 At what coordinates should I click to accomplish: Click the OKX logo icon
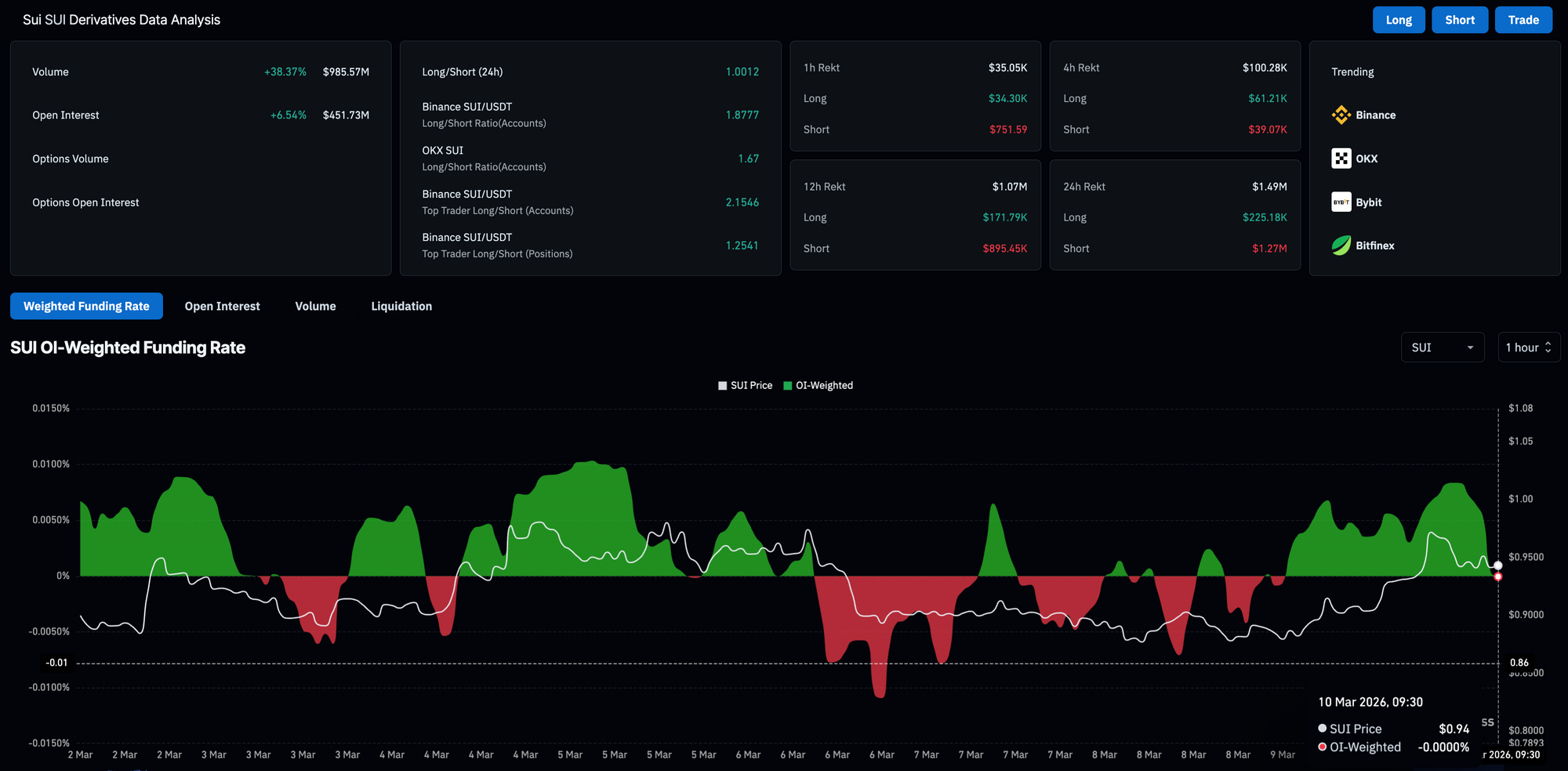coord(1341,158)
